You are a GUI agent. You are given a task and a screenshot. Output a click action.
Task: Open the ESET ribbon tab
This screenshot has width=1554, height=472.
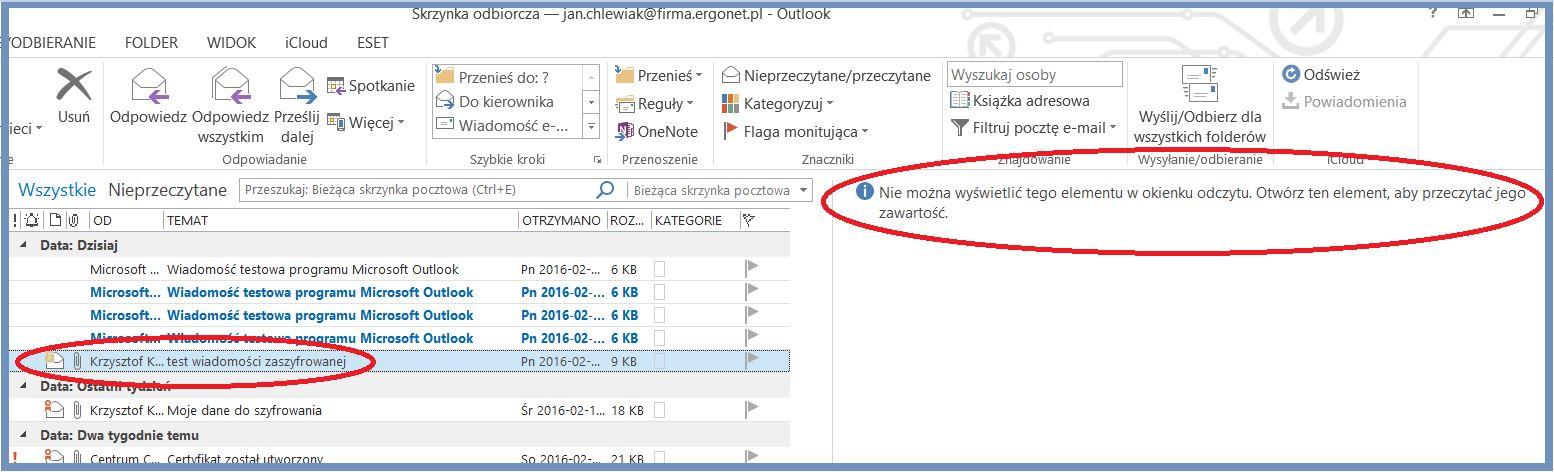(x=373, y=43)
